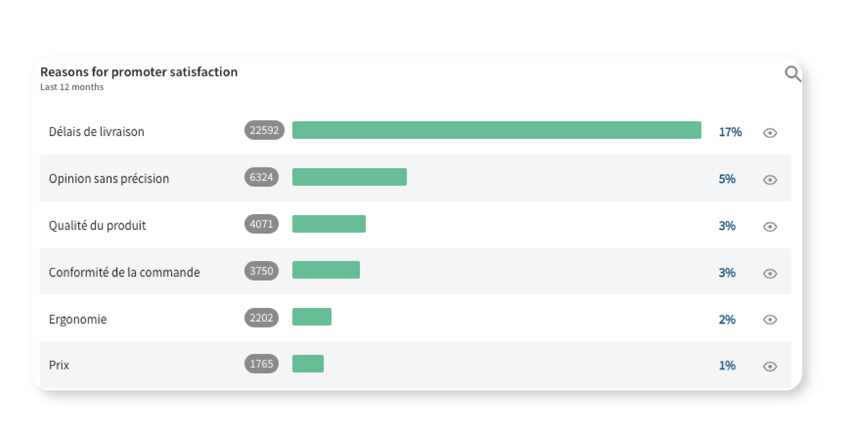The width and height of the screenshot is (850, 436).
Task: Toggle eye icon for Délais de livraison
Action: [770, 133]
